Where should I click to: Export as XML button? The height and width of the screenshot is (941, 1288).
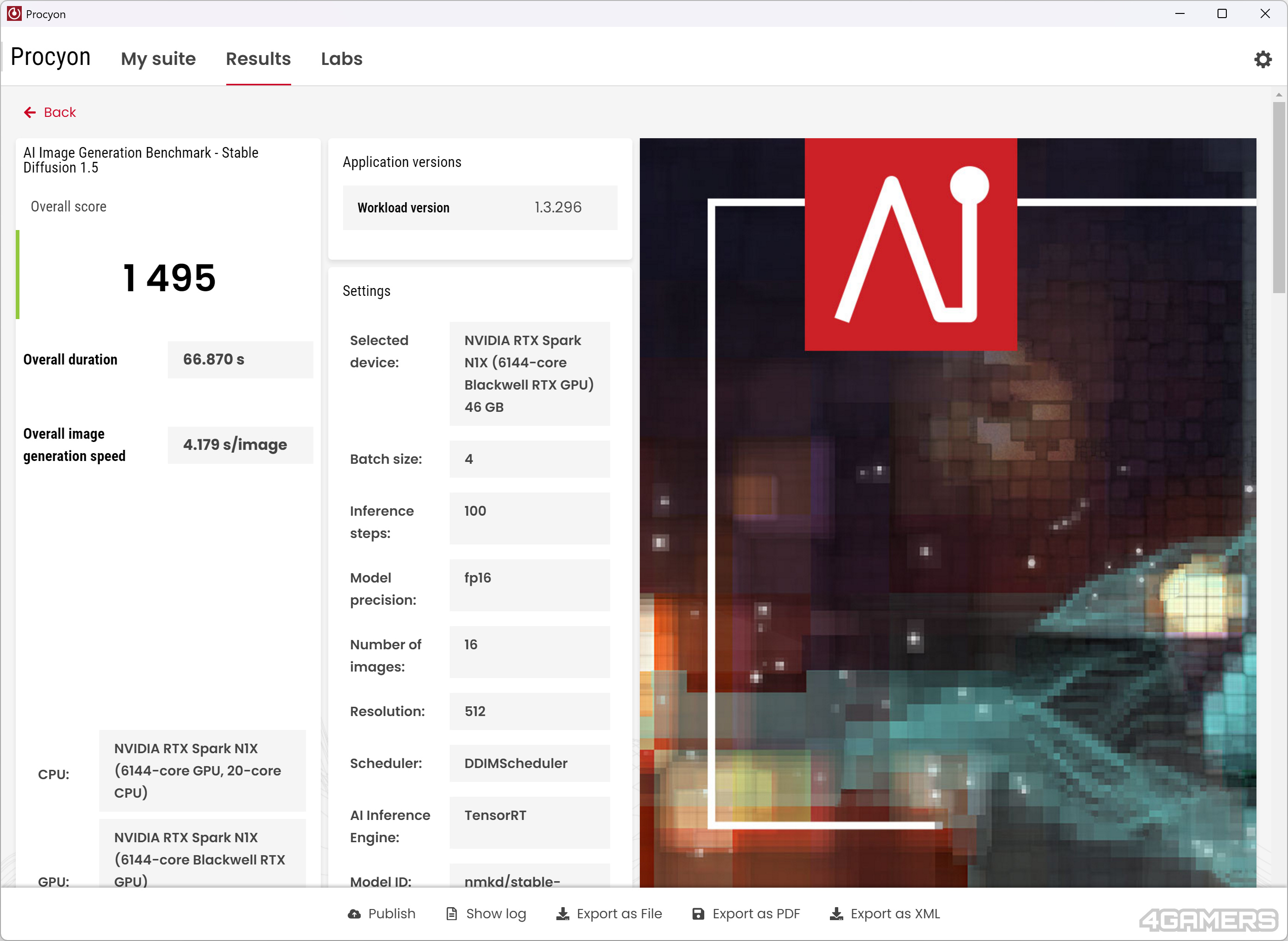click(x=885, y=914)
